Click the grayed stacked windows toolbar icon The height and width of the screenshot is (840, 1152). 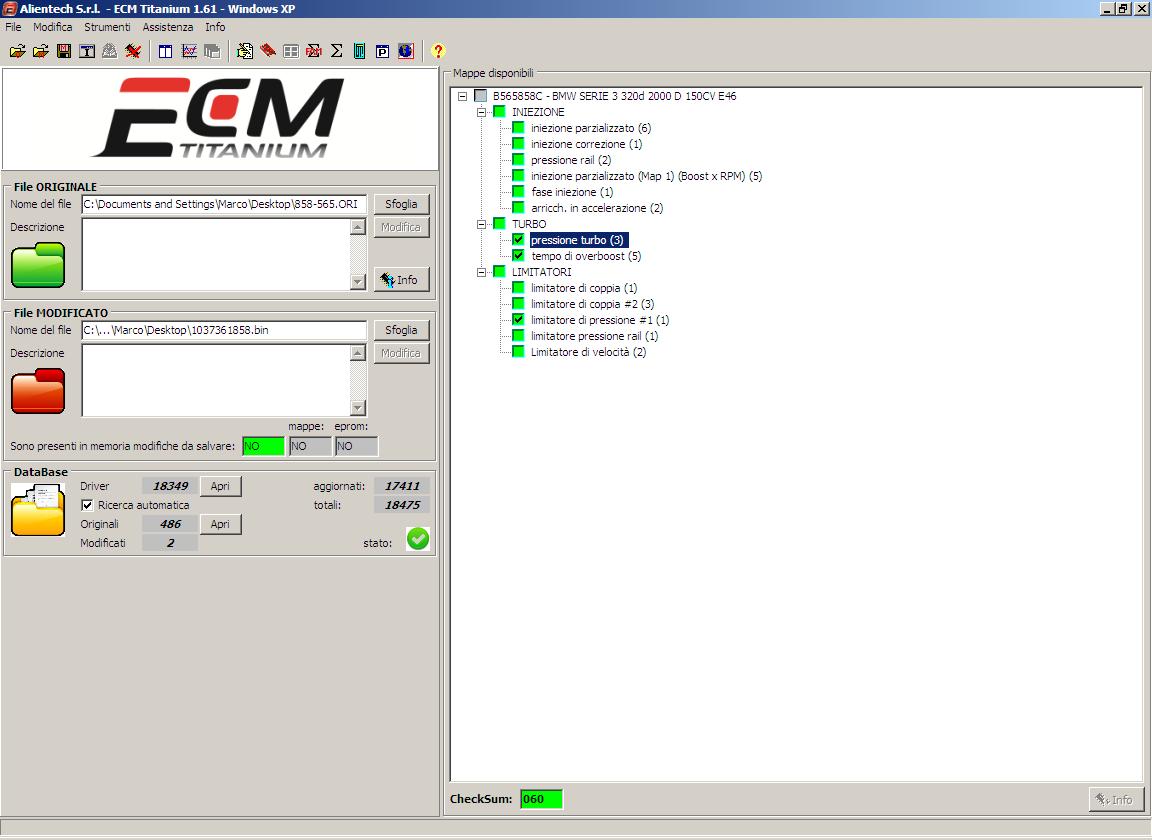(x=212, y=51)
